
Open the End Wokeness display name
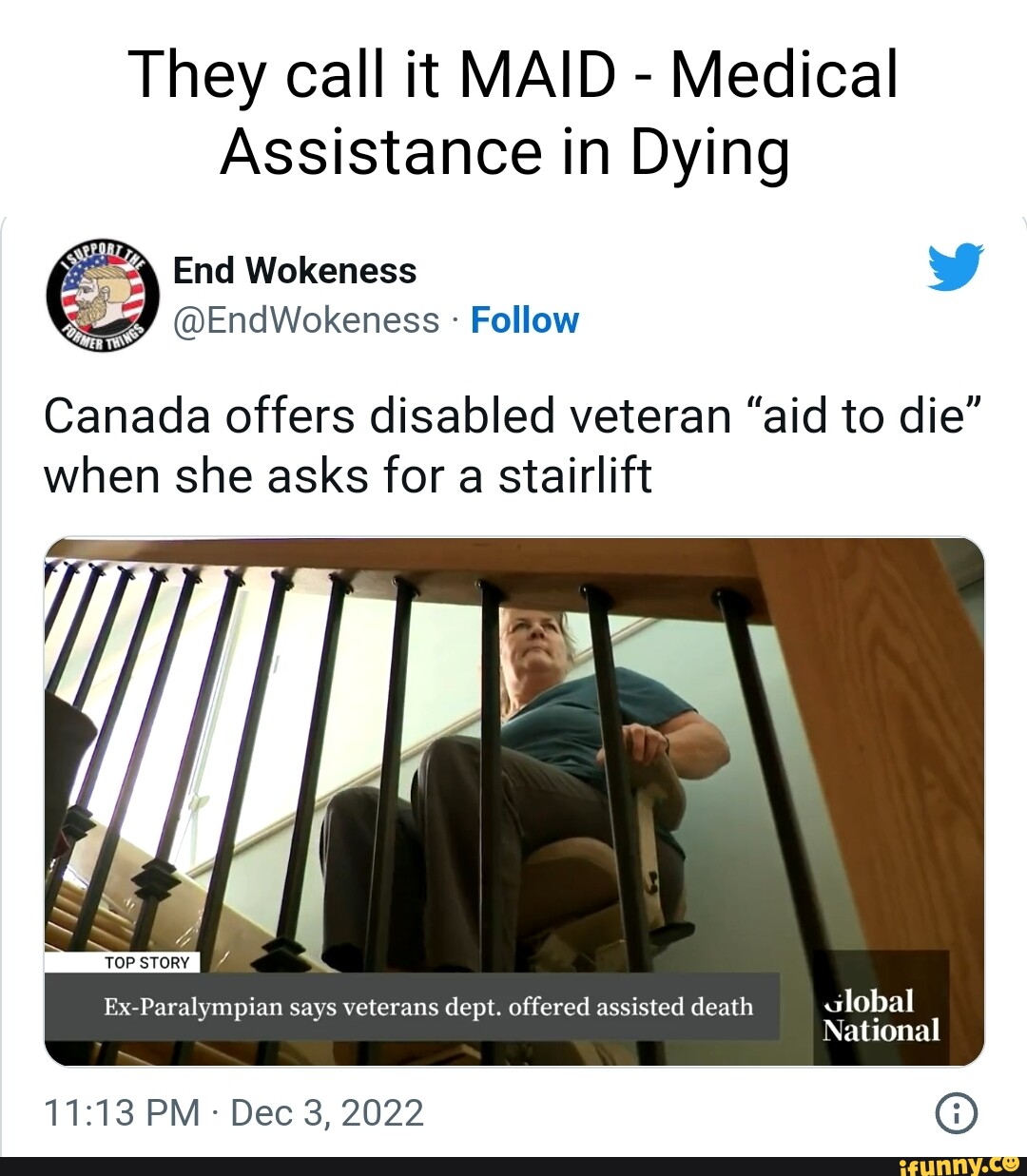pyautogui.click(x=295, y=271)
